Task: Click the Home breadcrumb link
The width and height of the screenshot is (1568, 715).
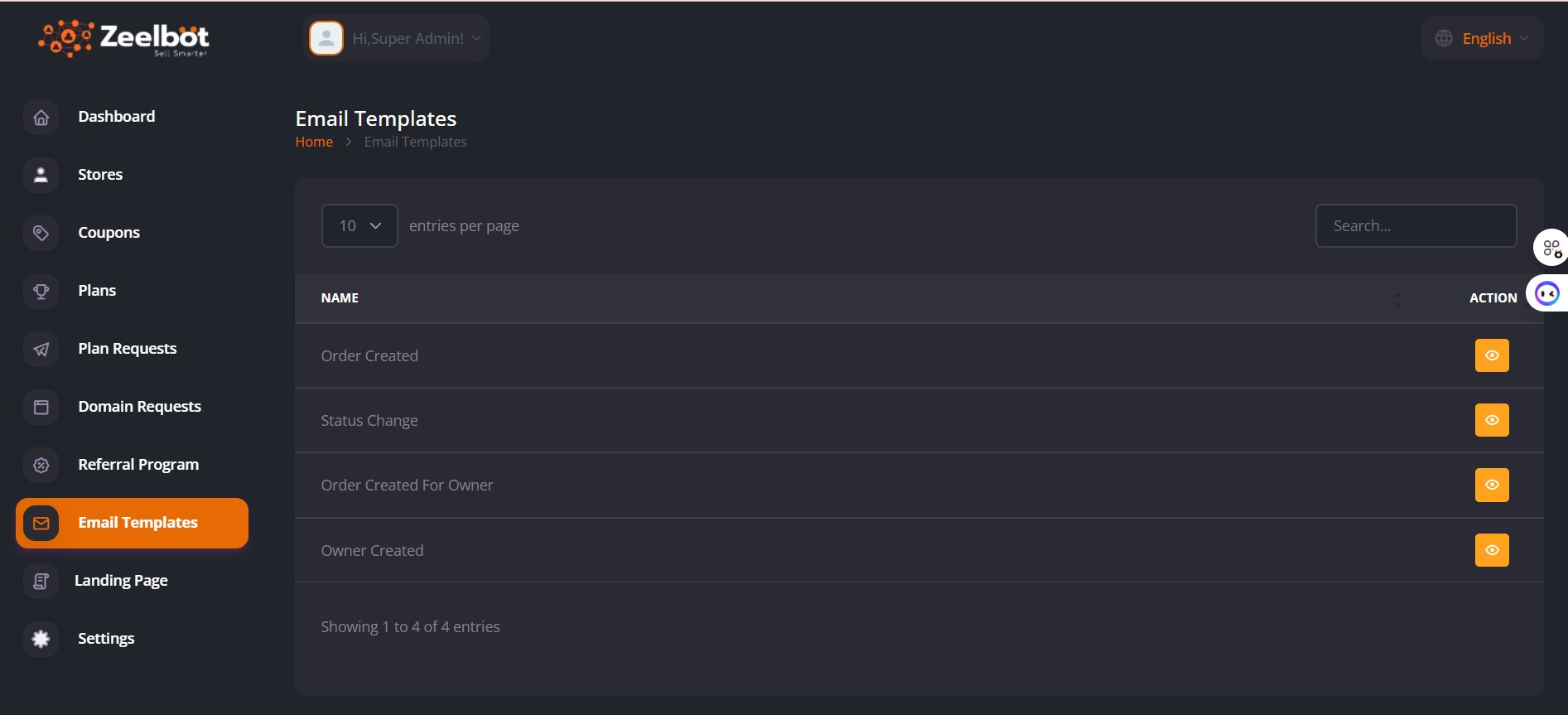Action: (314, 142)
